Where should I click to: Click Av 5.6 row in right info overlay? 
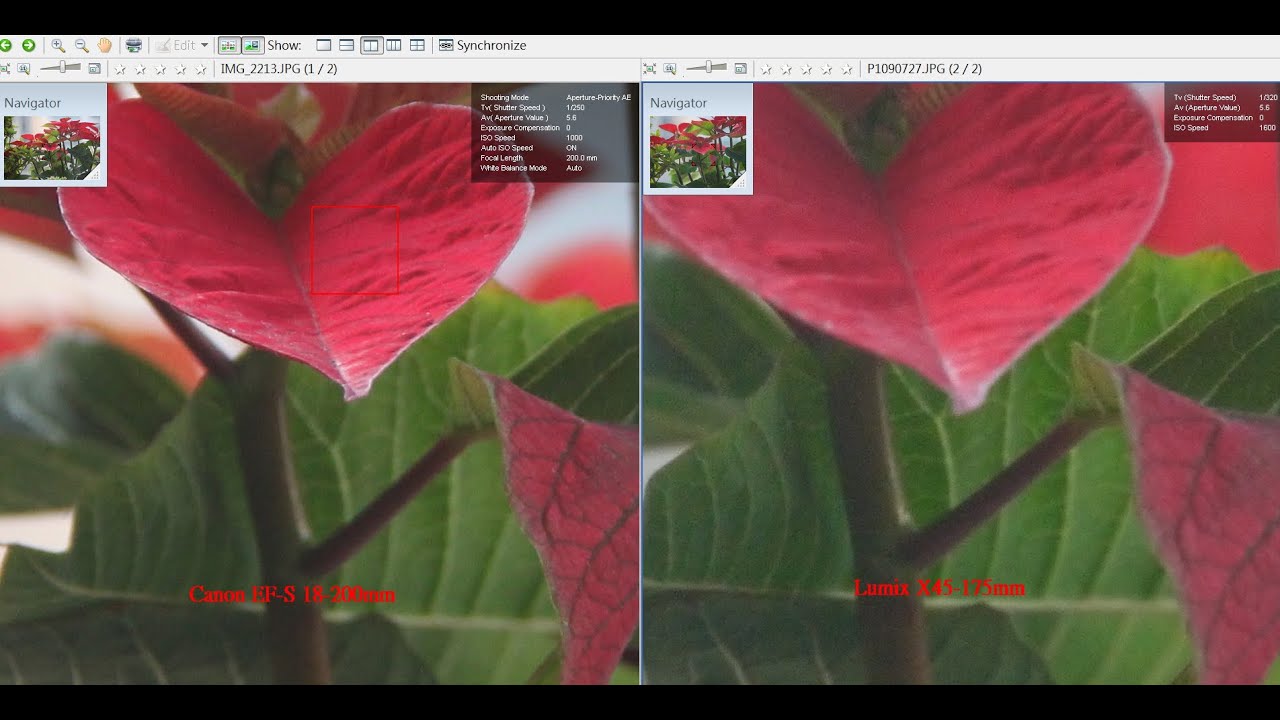1223,108
